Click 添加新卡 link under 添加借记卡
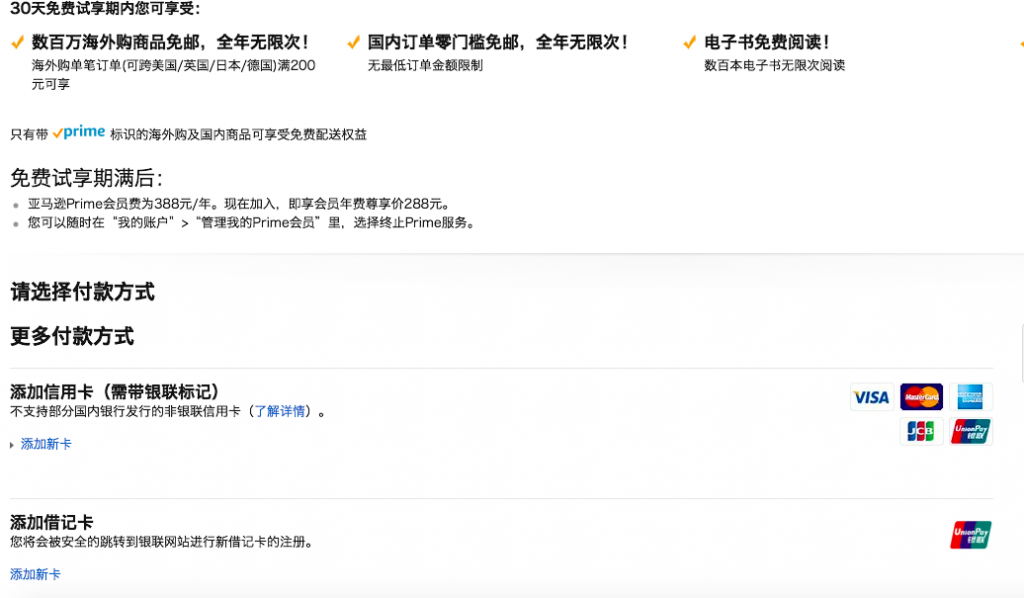1024x598 pixels. [x=35, y=574]
